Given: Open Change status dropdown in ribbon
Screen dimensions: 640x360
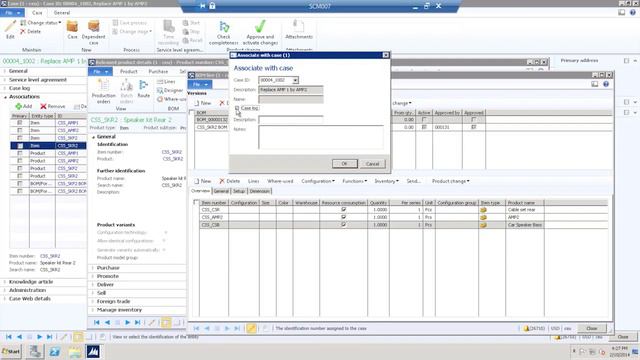Looking at the screenshot, I should click(x=40, y=23).
